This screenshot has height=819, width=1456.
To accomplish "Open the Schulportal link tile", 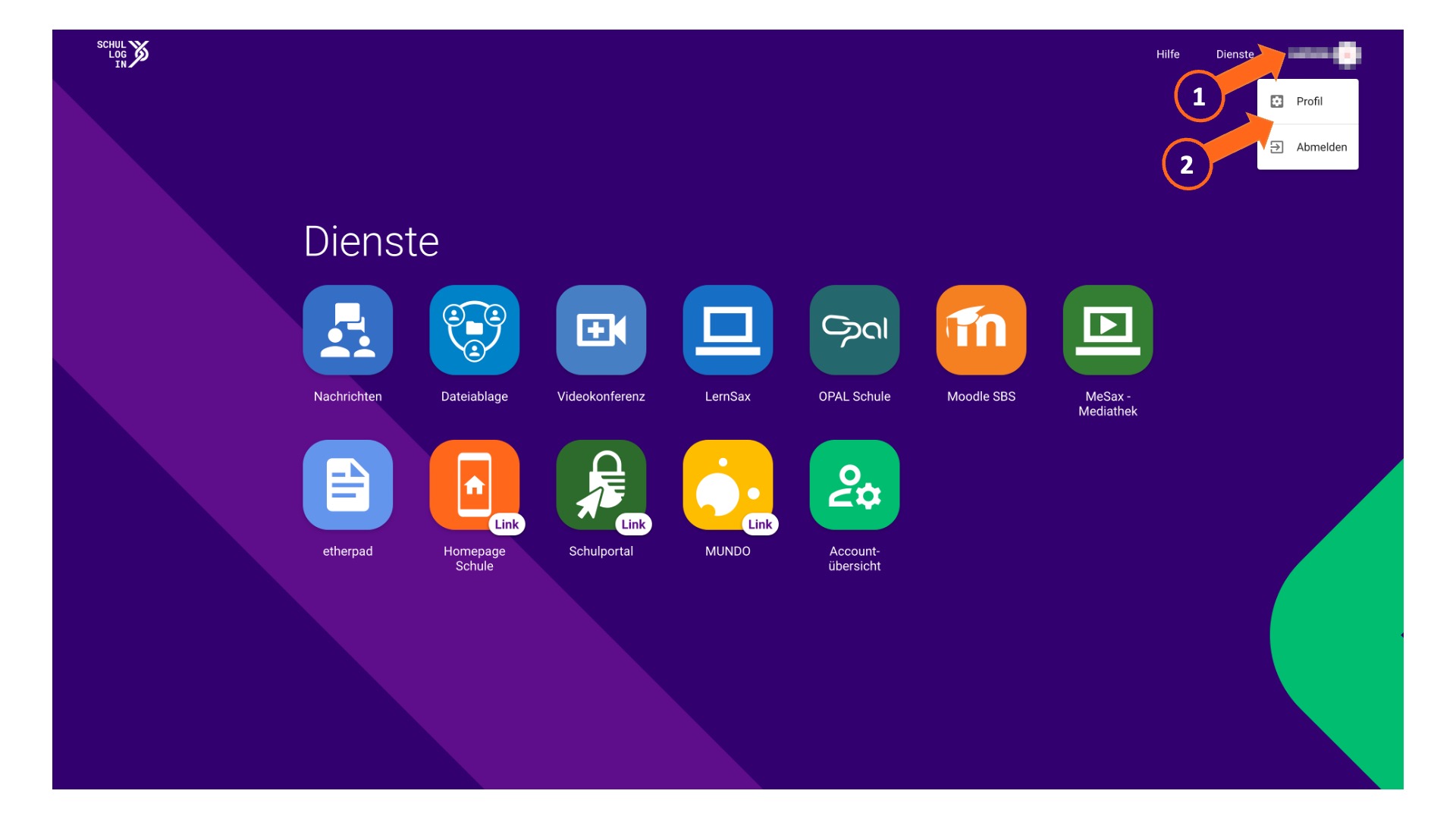I will coord(601,485).
